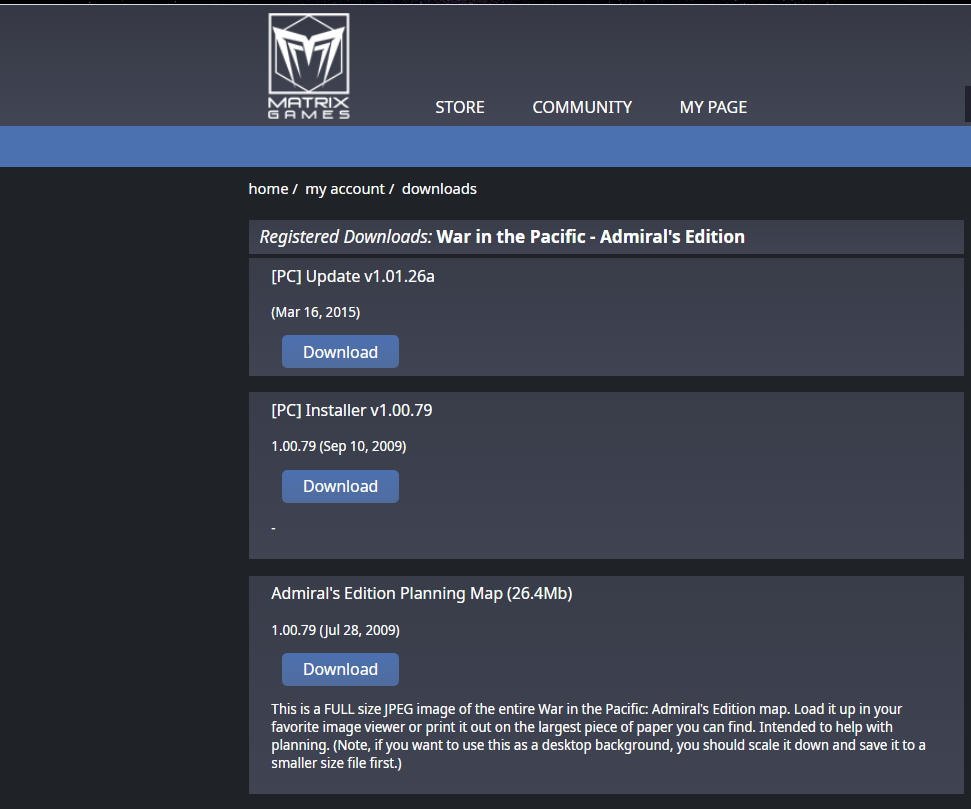Click the planning map description paragraph
971x809 pixels.
[x=598, y=736]
